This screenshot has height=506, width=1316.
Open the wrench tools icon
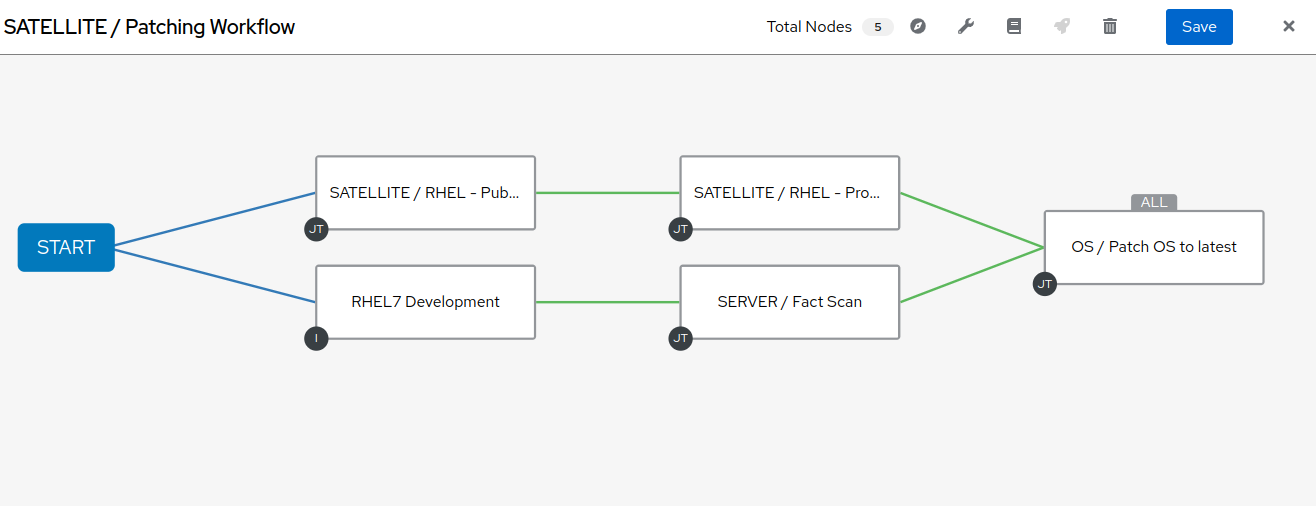[x=966, y=27]
